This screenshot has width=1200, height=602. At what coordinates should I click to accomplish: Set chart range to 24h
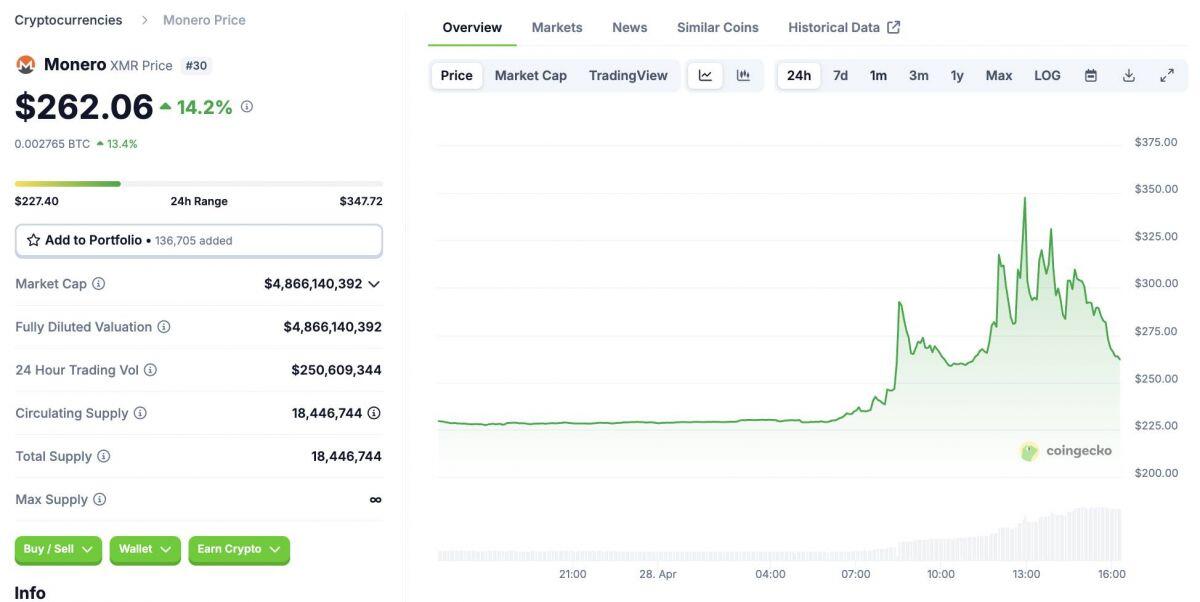[x=799, y=75]
